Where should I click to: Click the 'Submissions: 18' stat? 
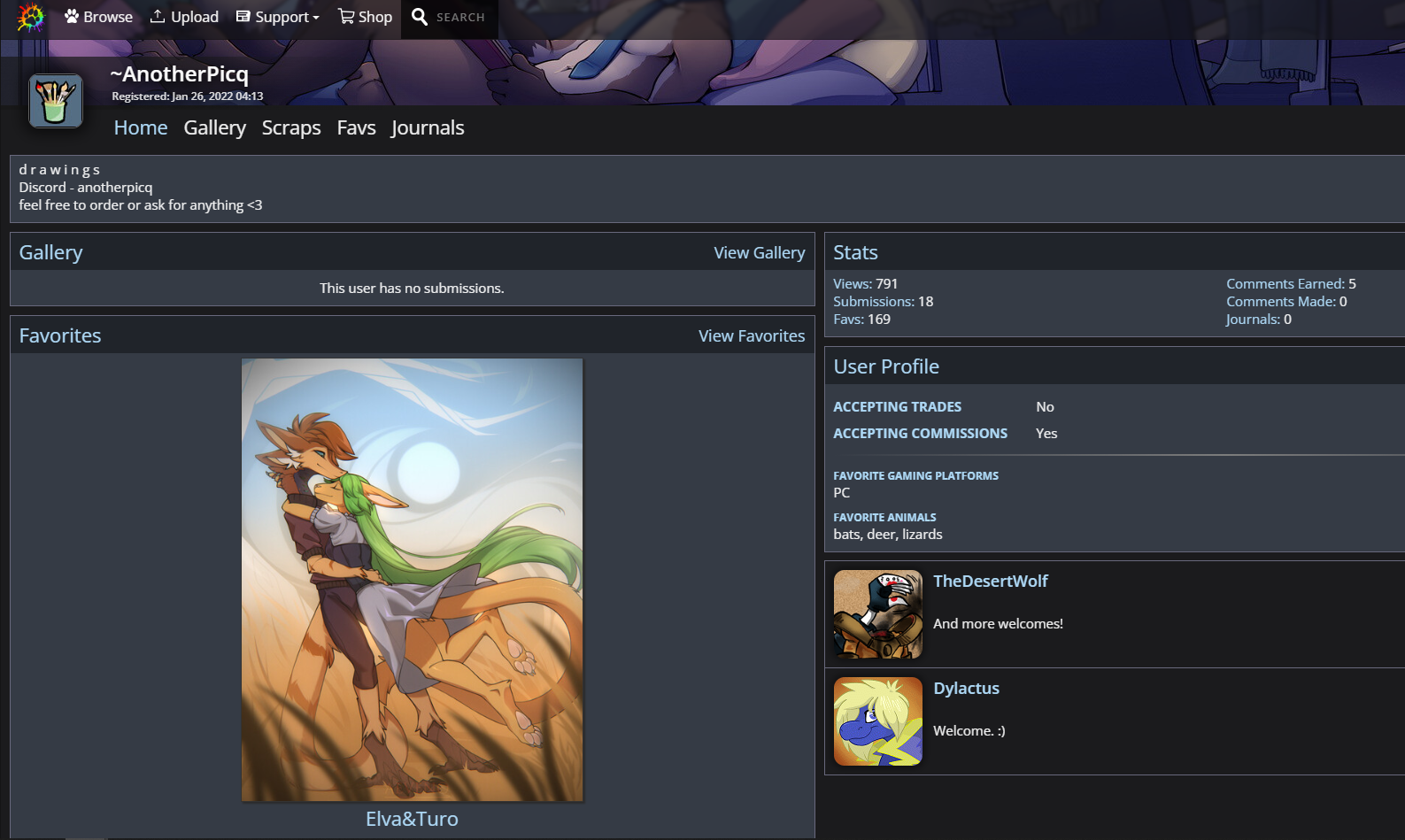point(884,301)
